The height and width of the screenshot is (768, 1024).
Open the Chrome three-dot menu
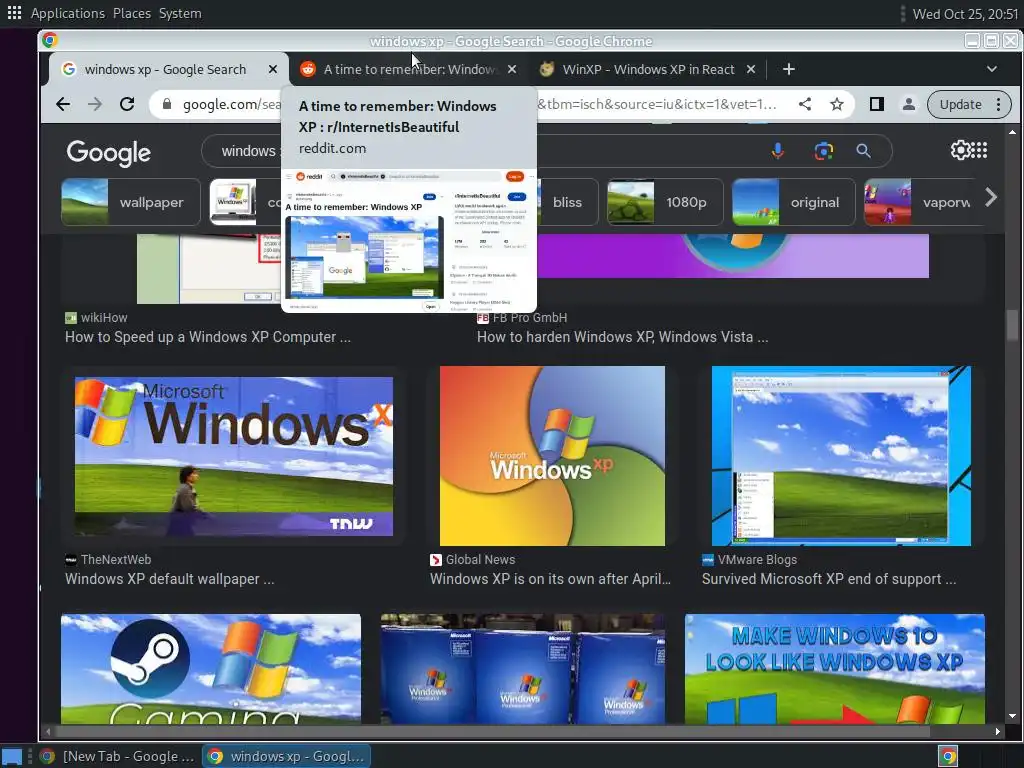tap(998, 104)
